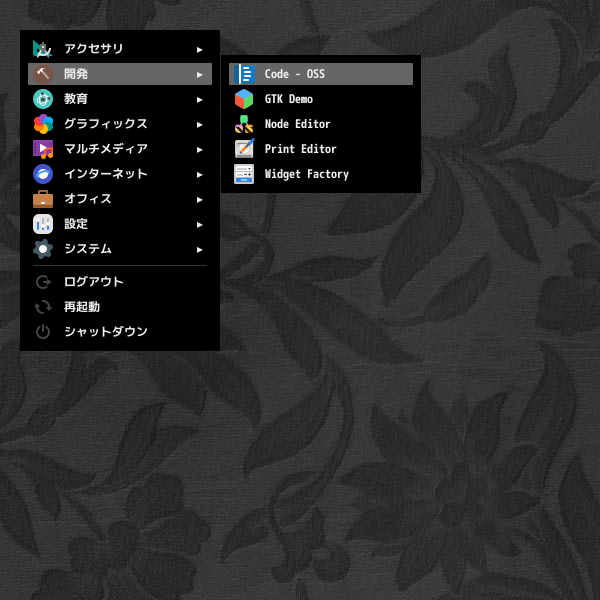Open the マルチメディア menu category
600x600 pixels.
click(120, 149)
